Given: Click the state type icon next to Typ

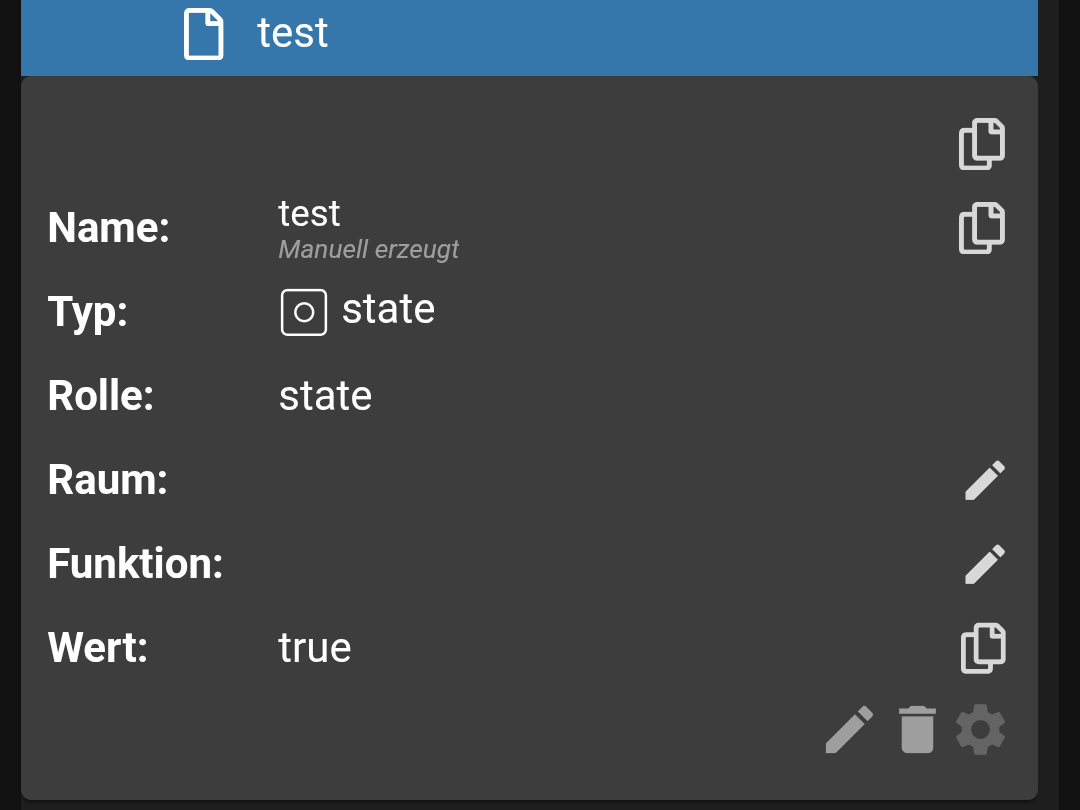Looking at the screenshot, I should click(x=304, y=312).
